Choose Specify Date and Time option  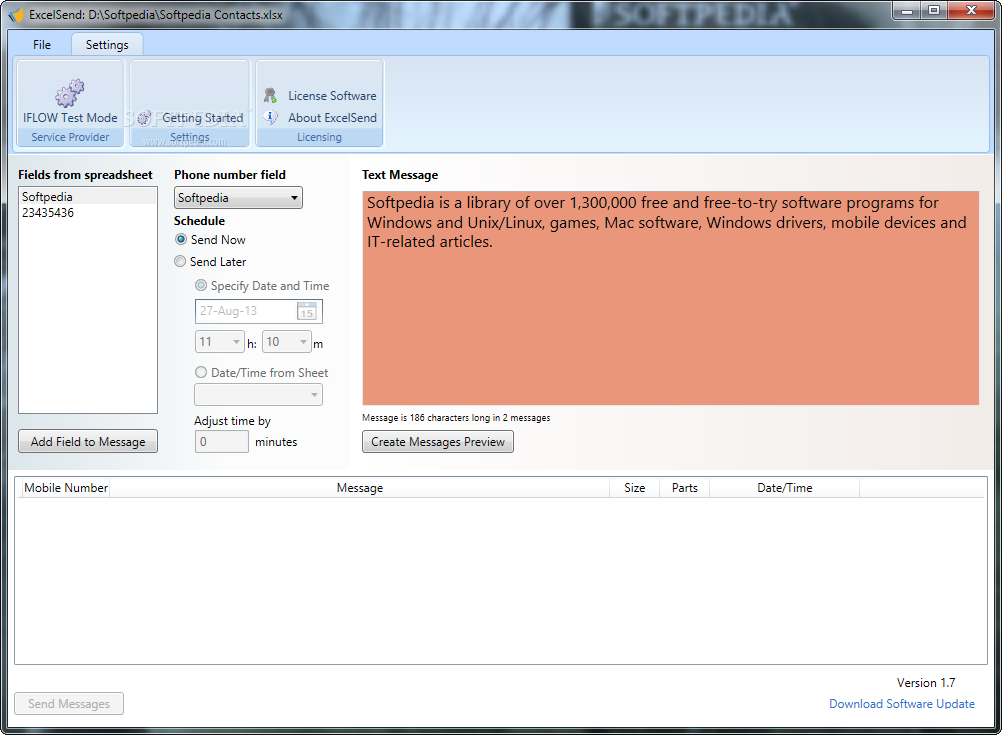coord(201,285)
